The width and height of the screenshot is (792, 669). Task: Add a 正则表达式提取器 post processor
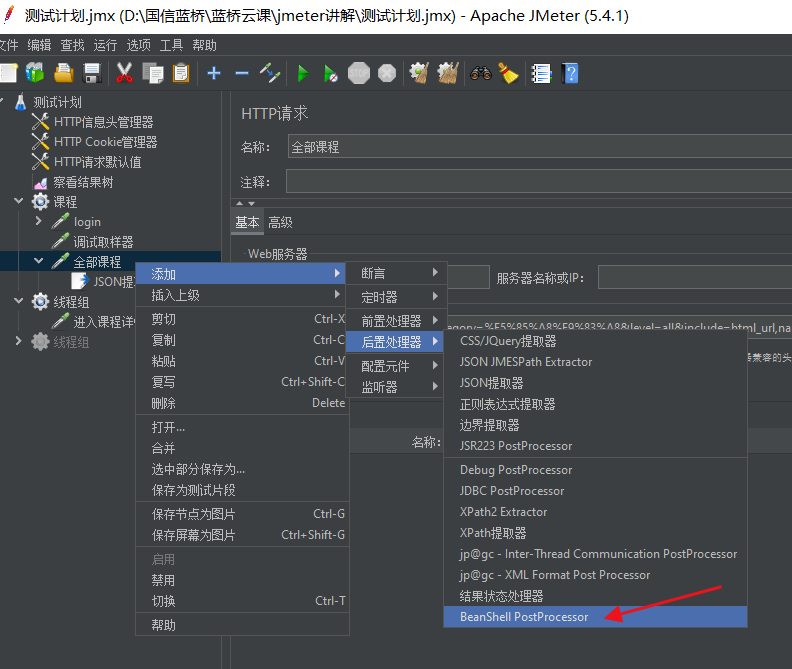[x=596, y=404]
